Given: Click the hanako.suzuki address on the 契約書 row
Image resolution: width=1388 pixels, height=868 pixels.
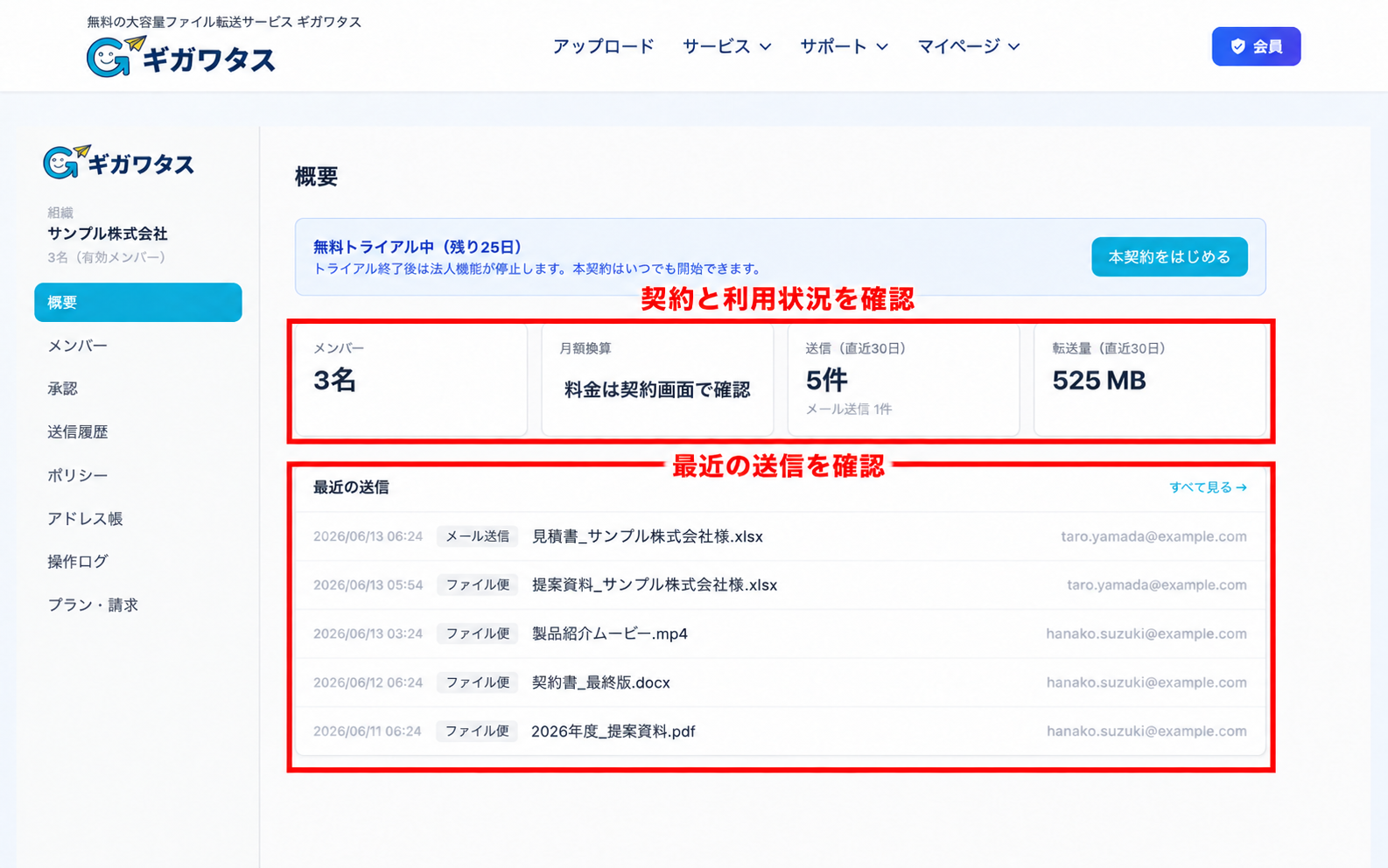Looking at the screenshot, I should tap(1146, 682).
